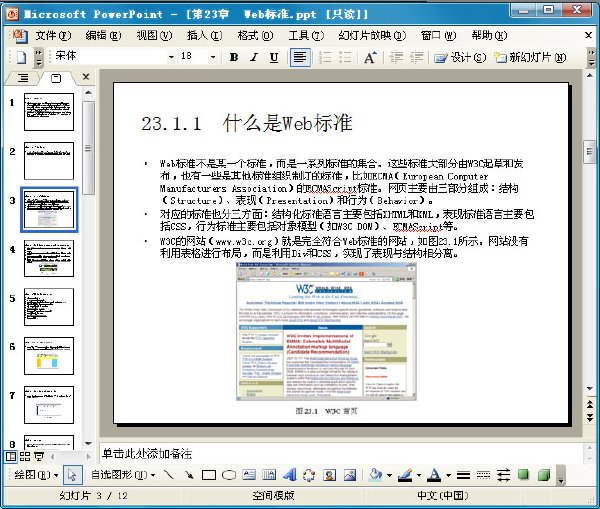The width and height of the screenshot is (600, 509).
Task: Select slide 4 thumbnail
Action: 49,259
